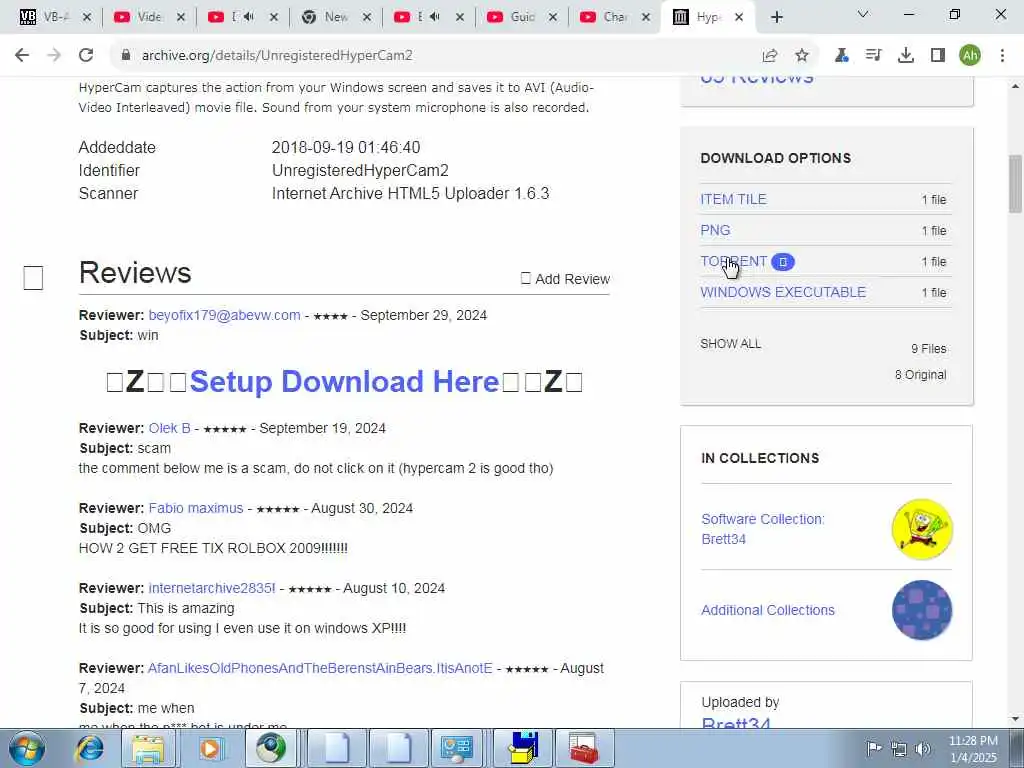Download the PNG file
This screenshot has height=768, width=1024.
715,230
